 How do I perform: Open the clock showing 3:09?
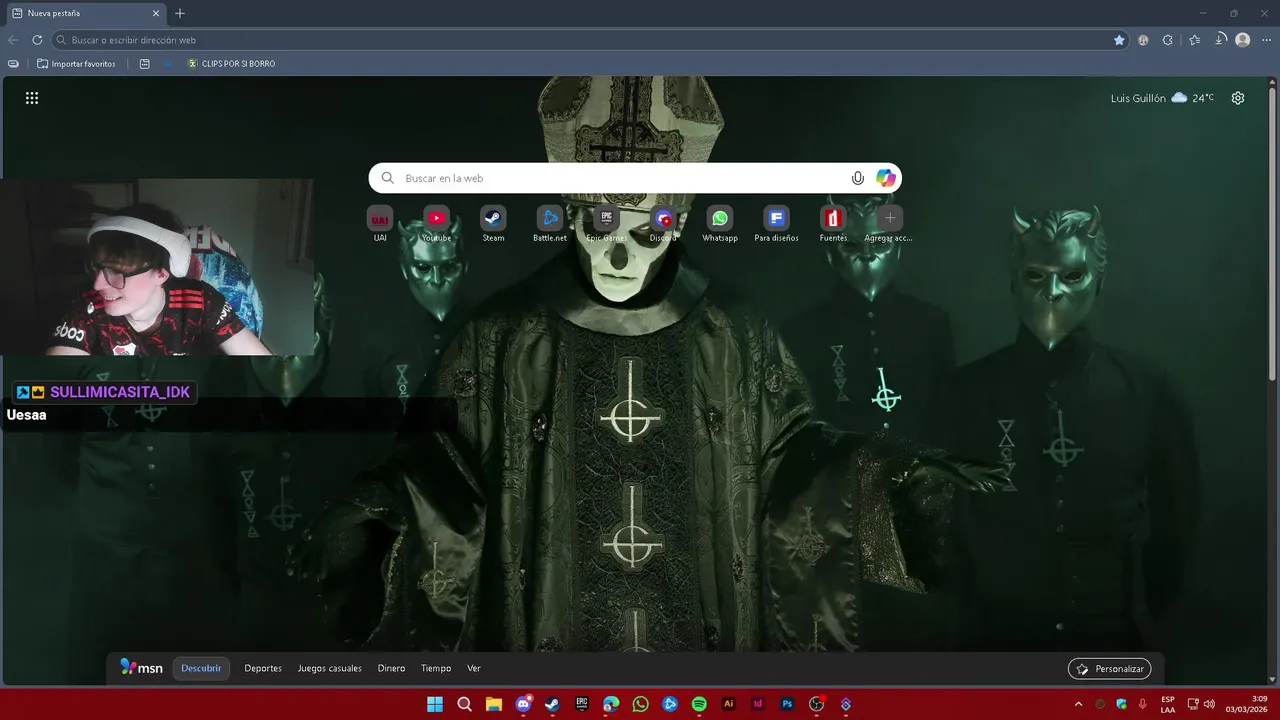tap(1247, 704)
